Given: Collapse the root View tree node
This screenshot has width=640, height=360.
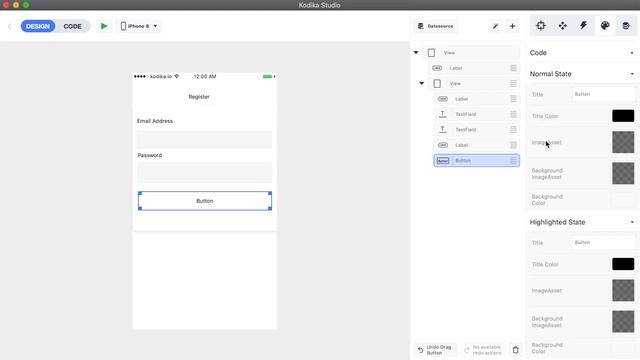Looking at the screenshot, I should [416, 53].
